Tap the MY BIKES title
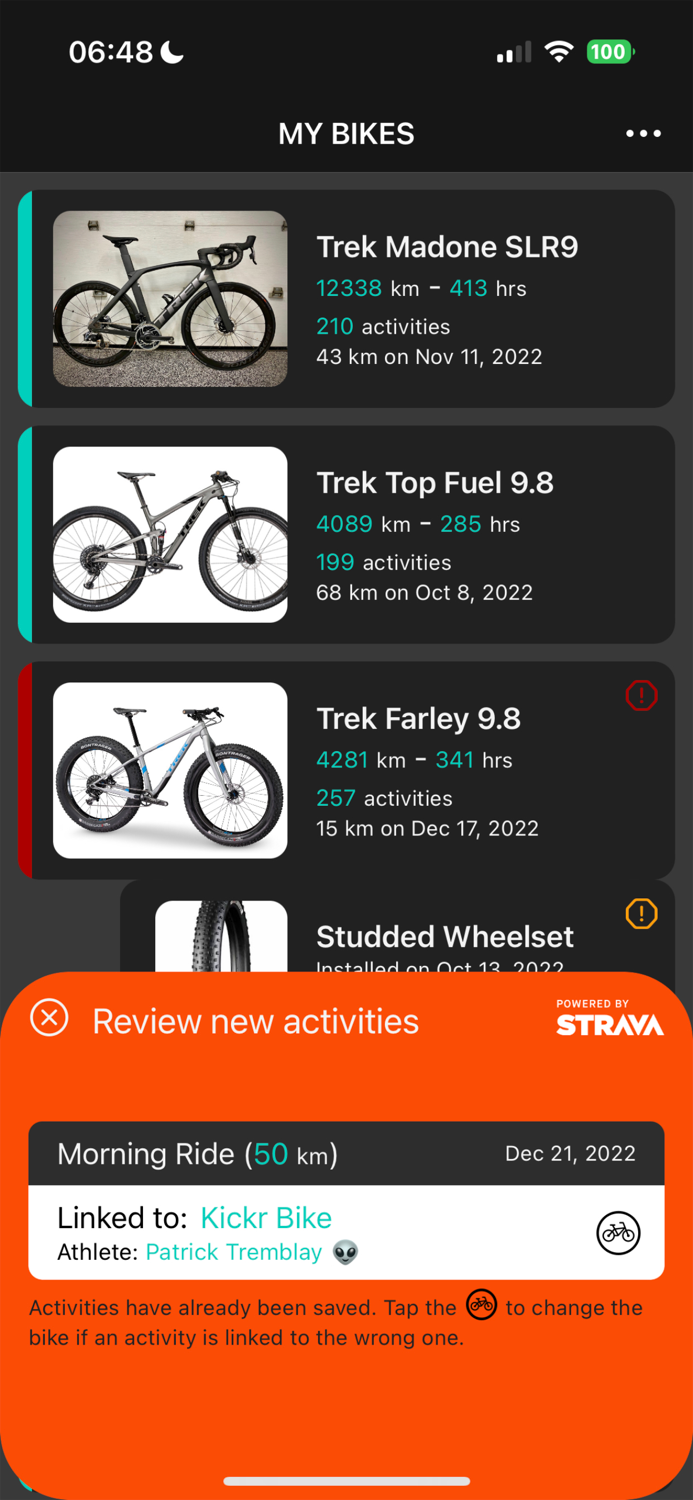Image resolution: width=693 pixels, height=1500 pixels. click(x=346, y=133)
